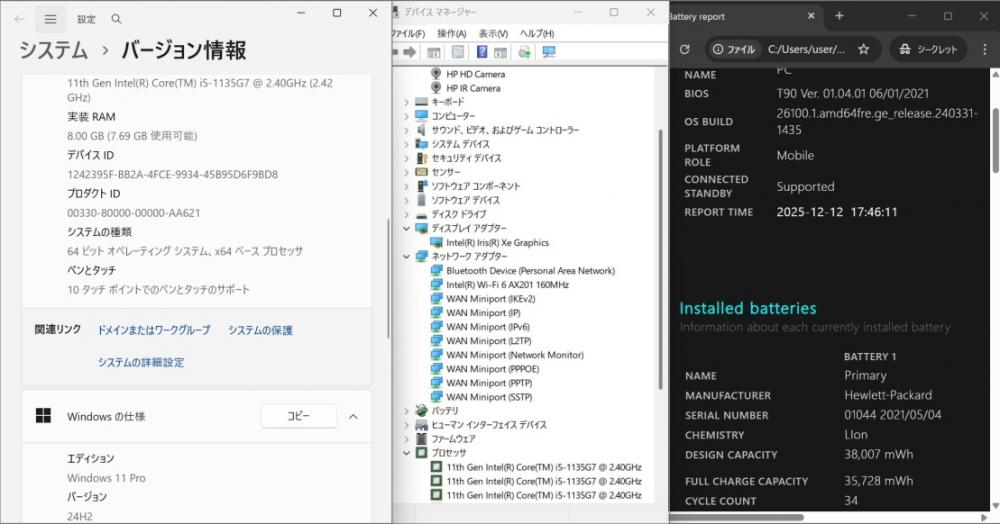Click the browser address bar file path

point(806,49)
